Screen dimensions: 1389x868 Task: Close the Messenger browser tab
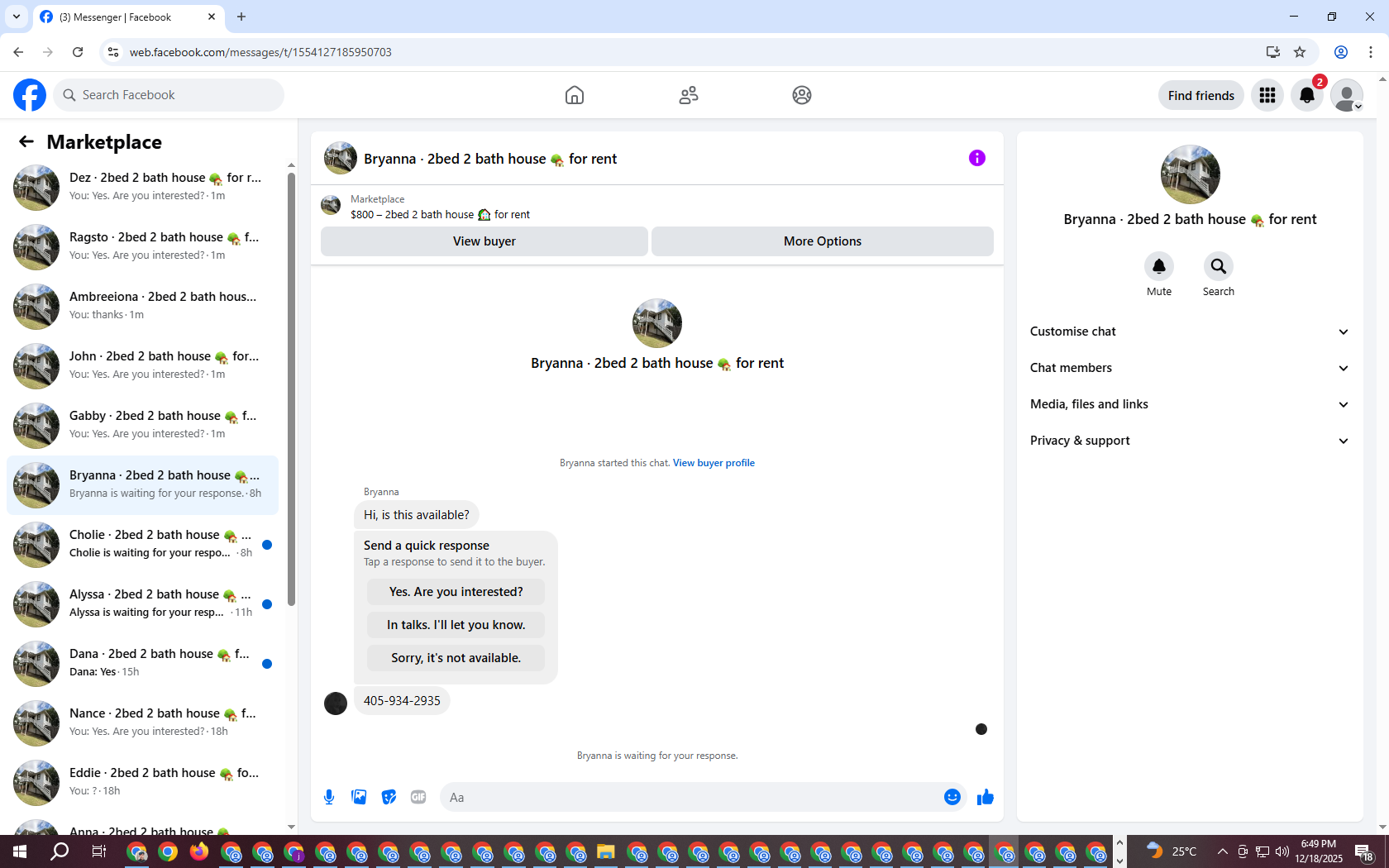(212, 17)
